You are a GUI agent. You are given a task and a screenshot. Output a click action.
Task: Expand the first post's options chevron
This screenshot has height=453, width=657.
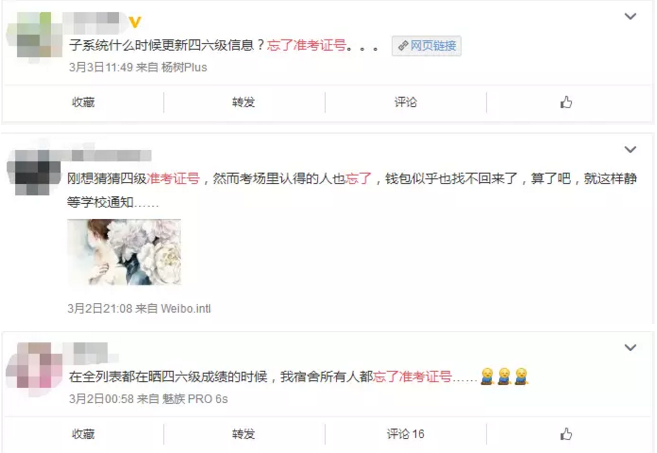click(x=630, y=16)
